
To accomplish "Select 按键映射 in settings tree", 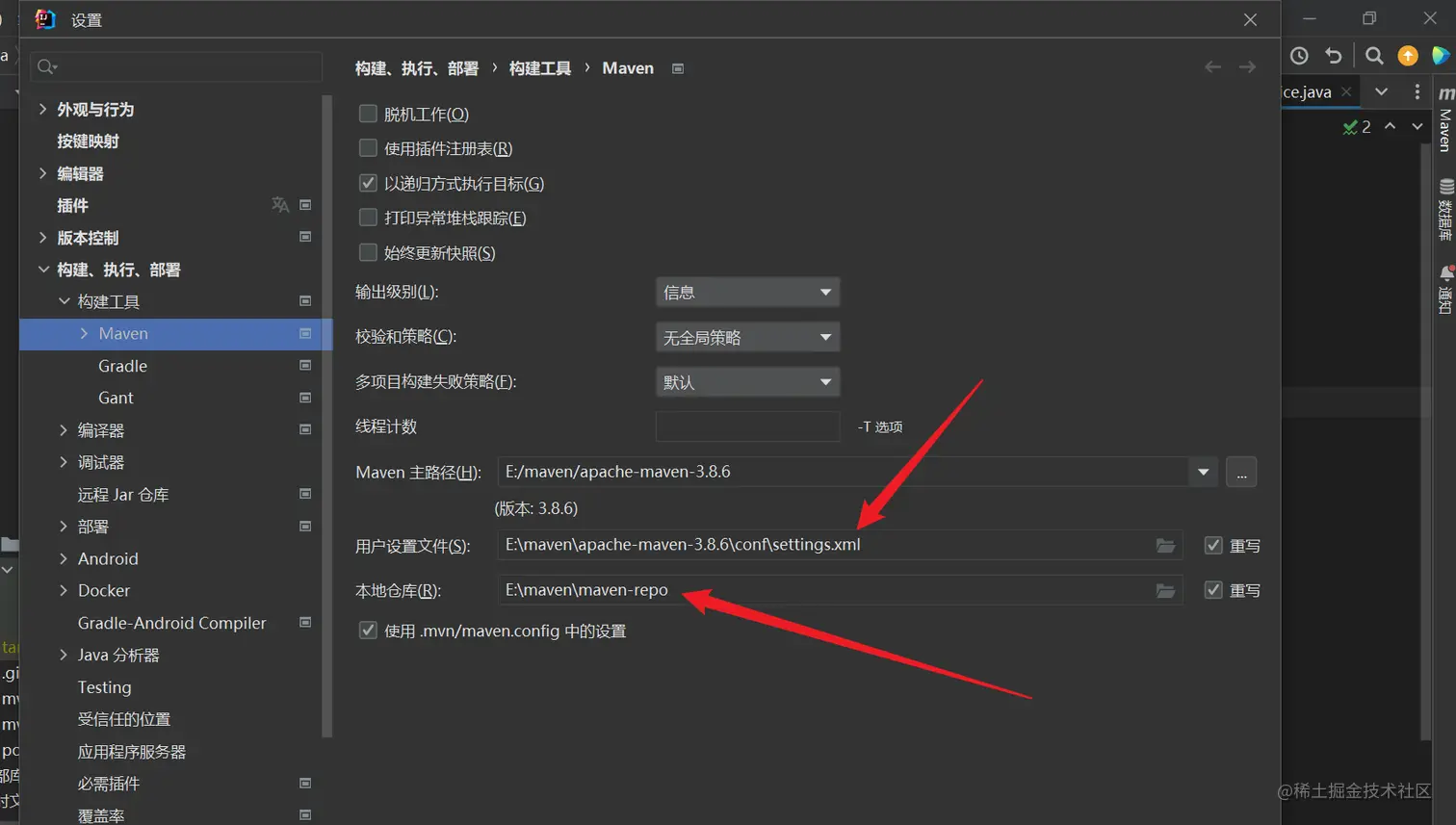I will click(88, 142).
